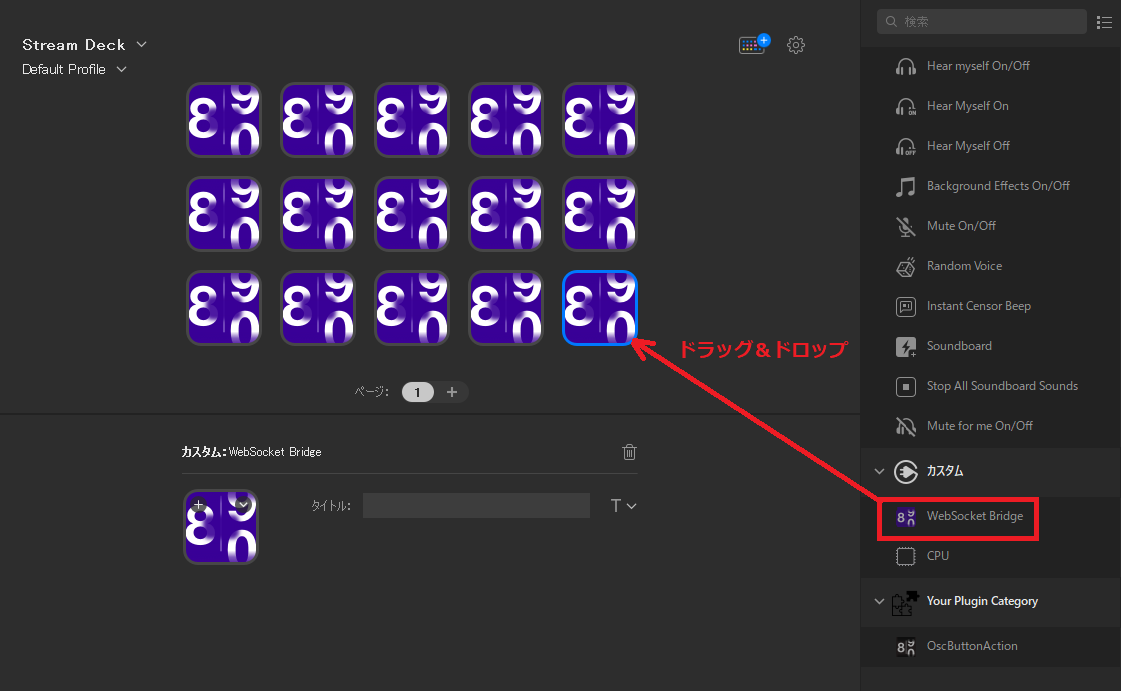This screenshot has height=691, width=1121.
Task: Open the Stream Deck Store keyboard icon
Action: click(x=753, y=44)
